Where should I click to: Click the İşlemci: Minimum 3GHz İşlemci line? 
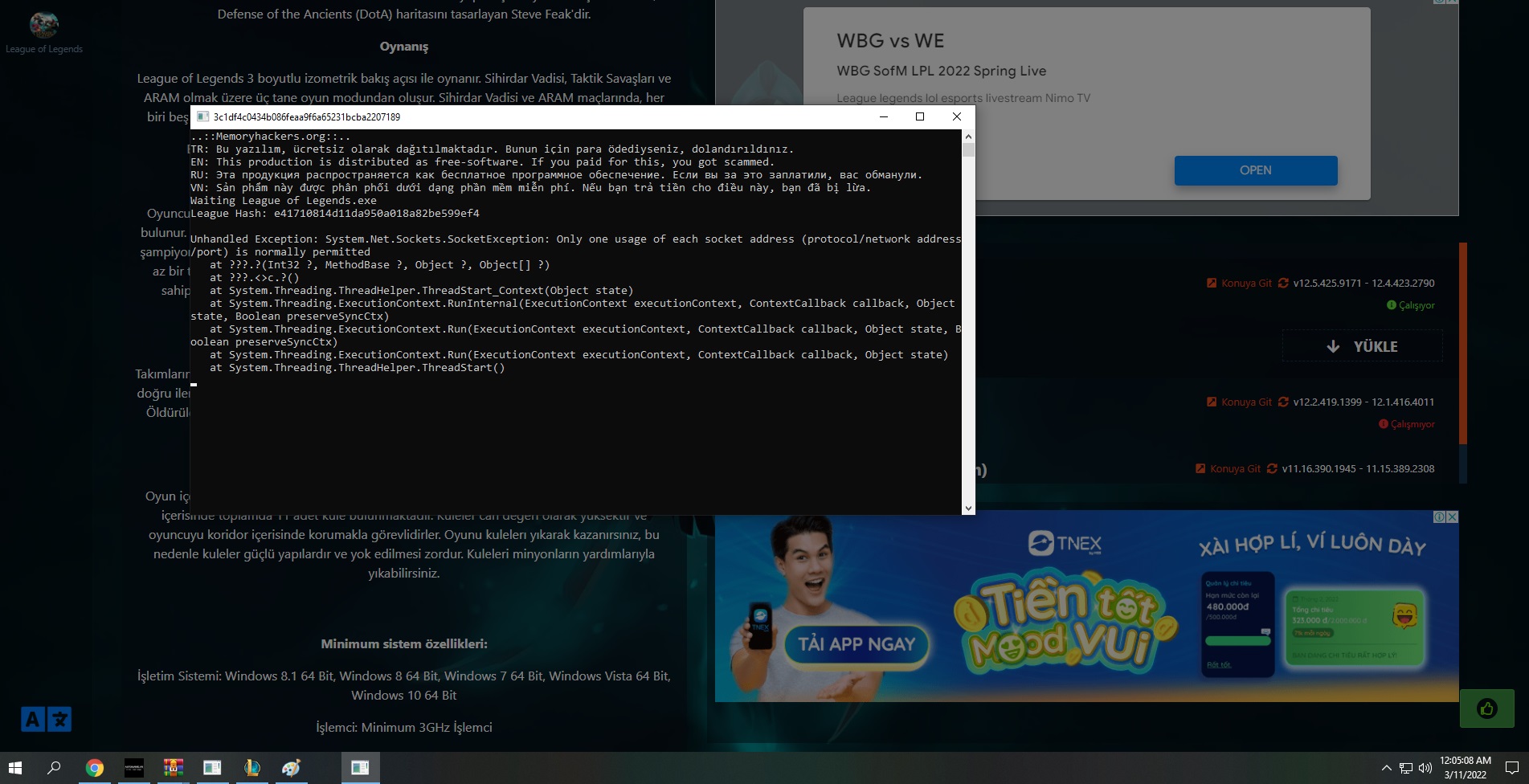click(x=404, y=728)
